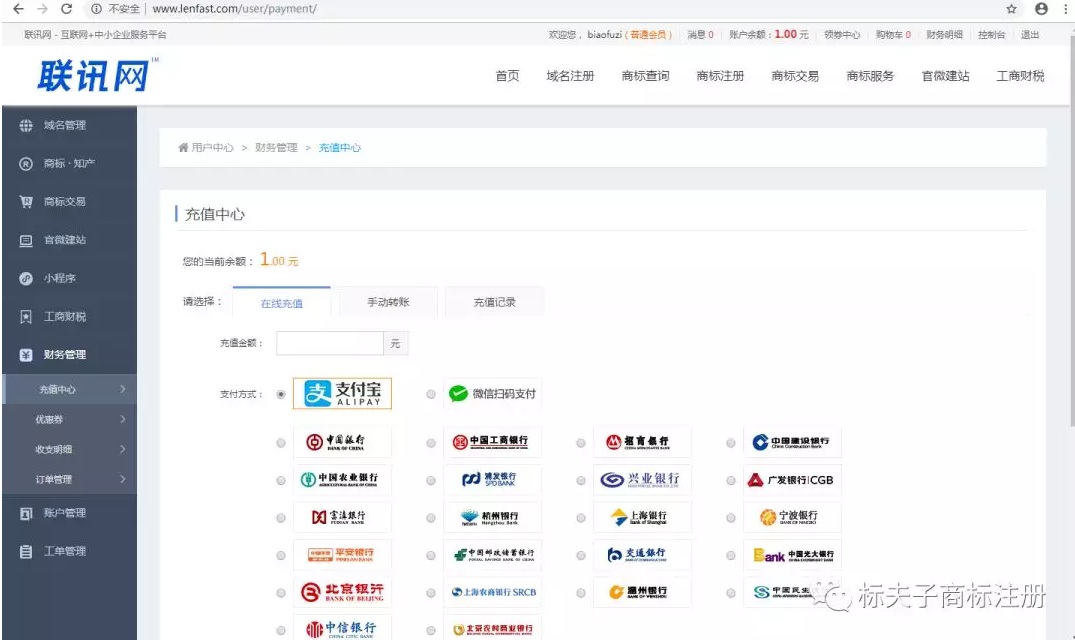The image size is (1075, 640).
Task: Click the account icon beside 账户管理
Action: point(26,513)
